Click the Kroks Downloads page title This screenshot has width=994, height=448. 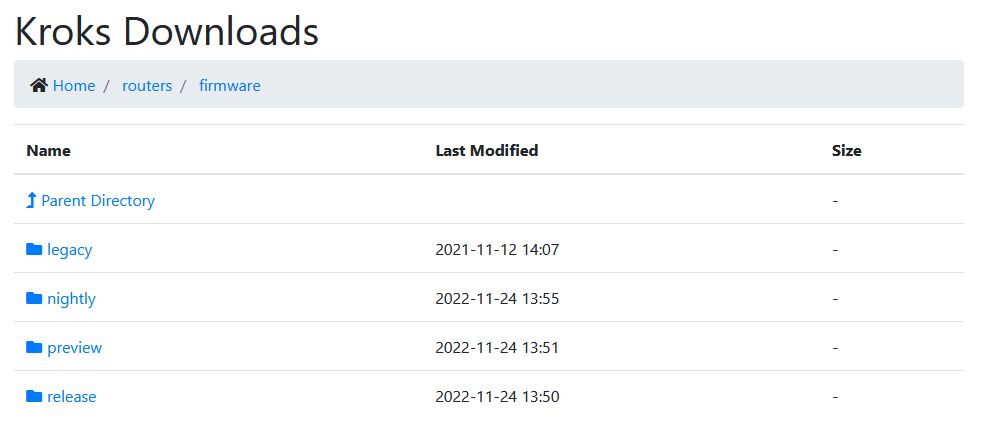pyautogui.click(x=166, y=32)
